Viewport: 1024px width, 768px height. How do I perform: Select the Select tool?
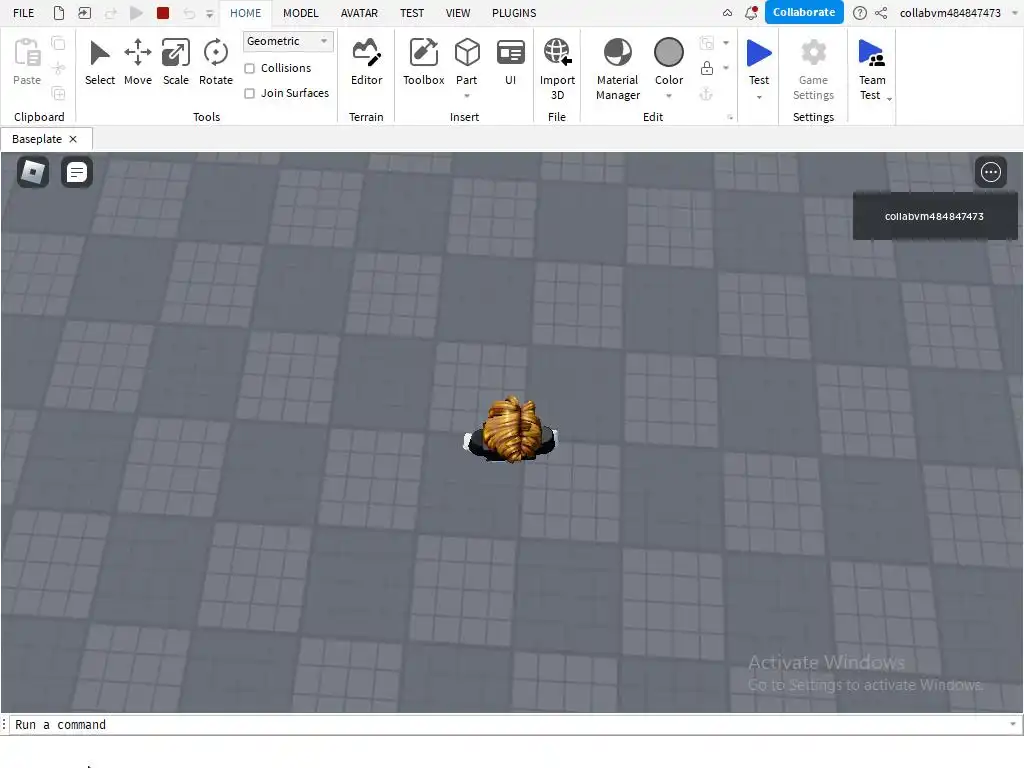pyautogui.click(x=100, y=62)
